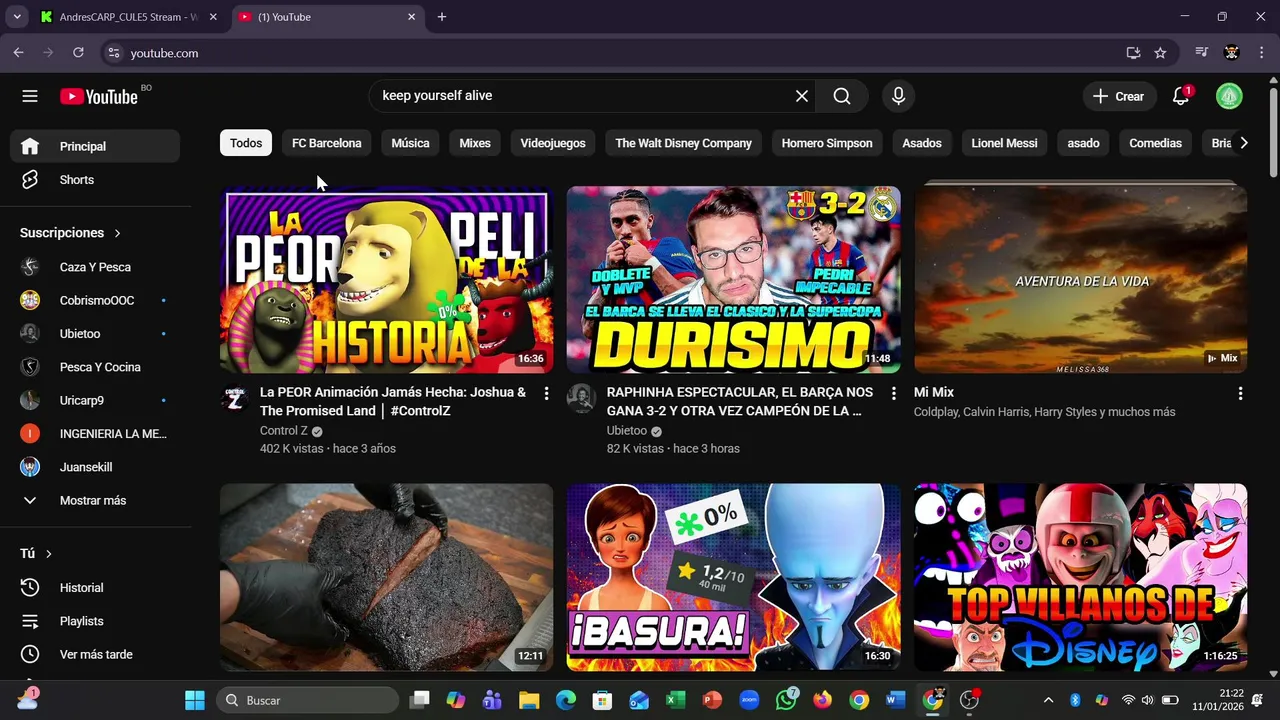The image size is (1280, 720).
Task: Bookmark this page with the star
Action: (x=1160, y=53)
